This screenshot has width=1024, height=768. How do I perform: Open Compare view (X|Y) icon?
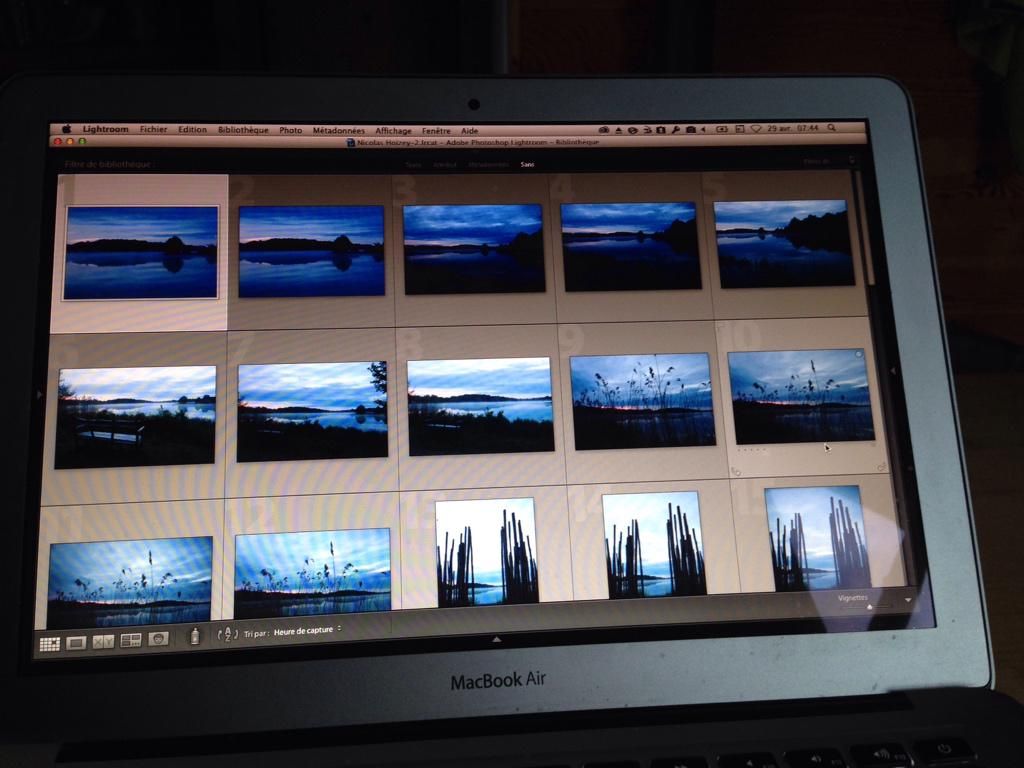103,642
